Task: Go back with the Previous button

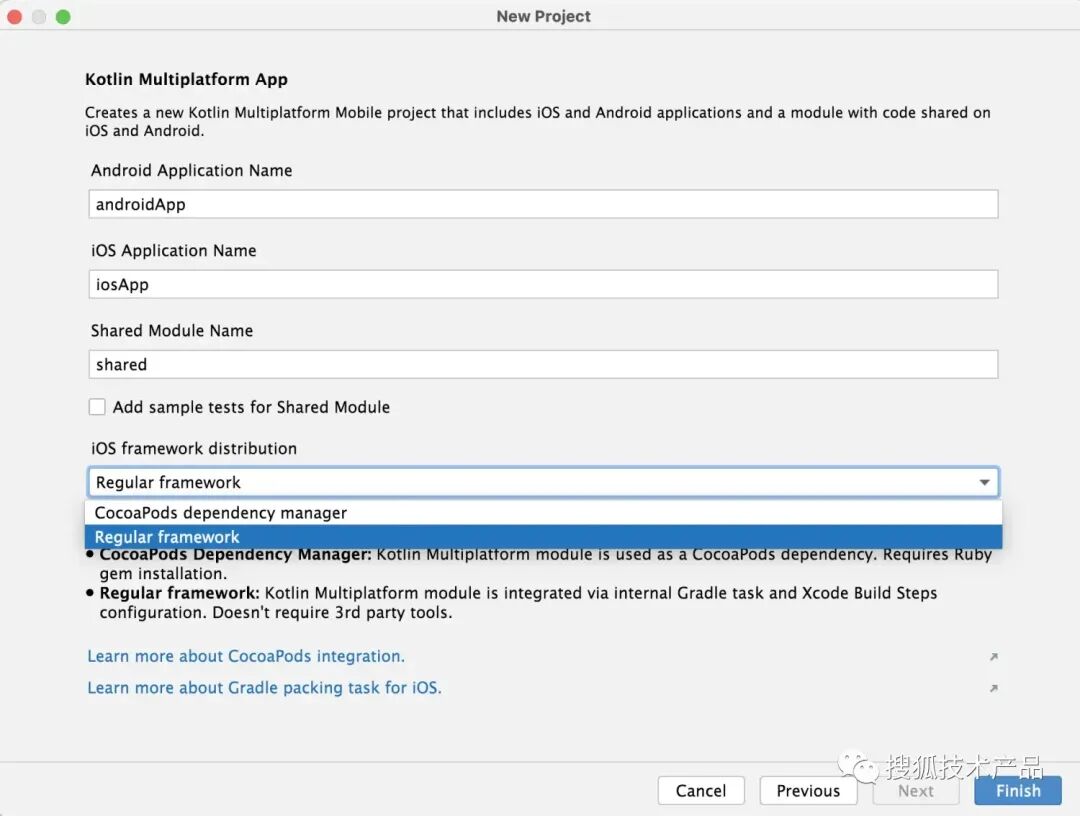Action: 808,791
